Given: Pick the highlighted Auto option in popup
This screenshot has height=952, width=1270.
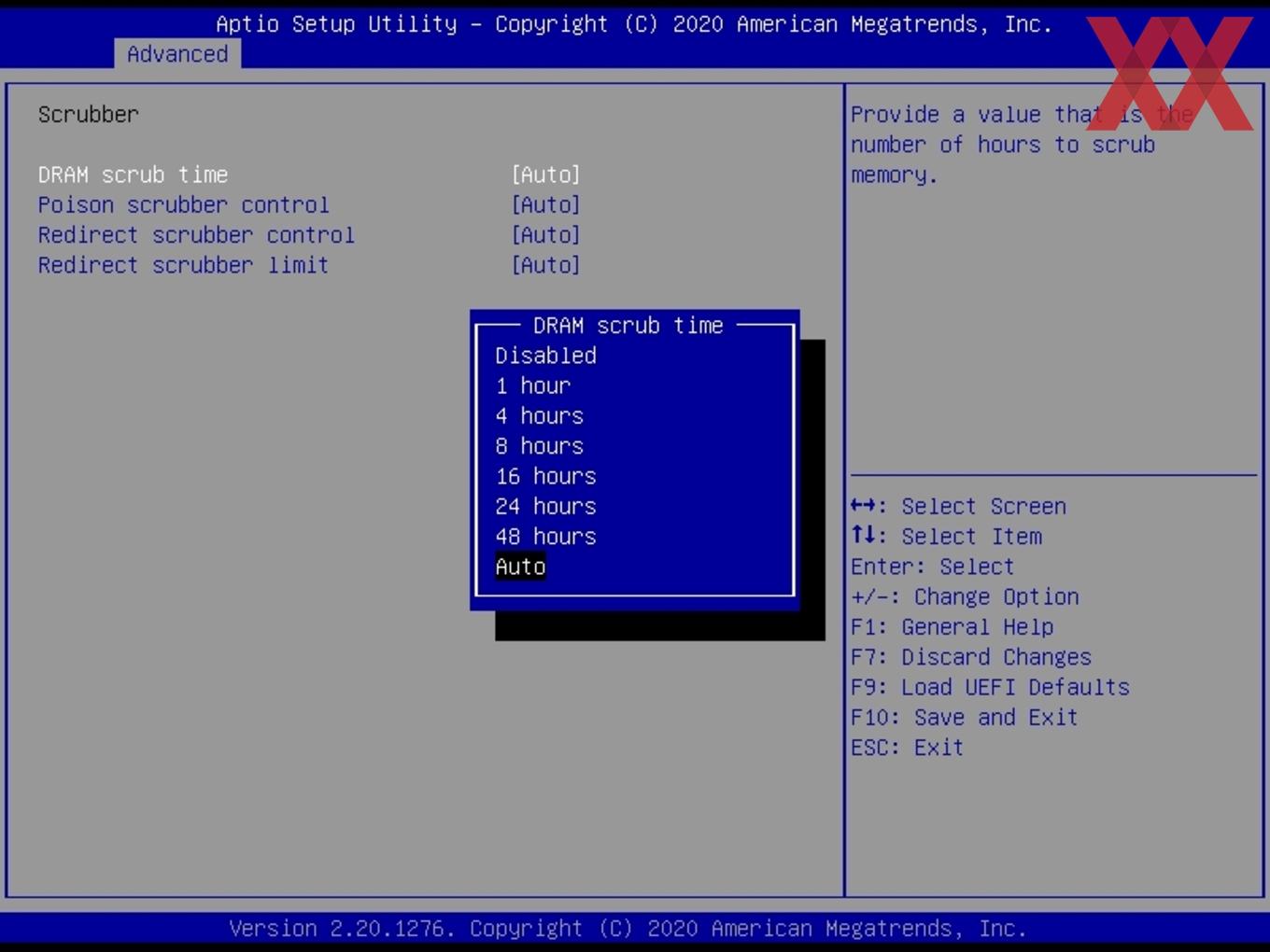Looking at the screenshot, I should [x=520, y=567].
